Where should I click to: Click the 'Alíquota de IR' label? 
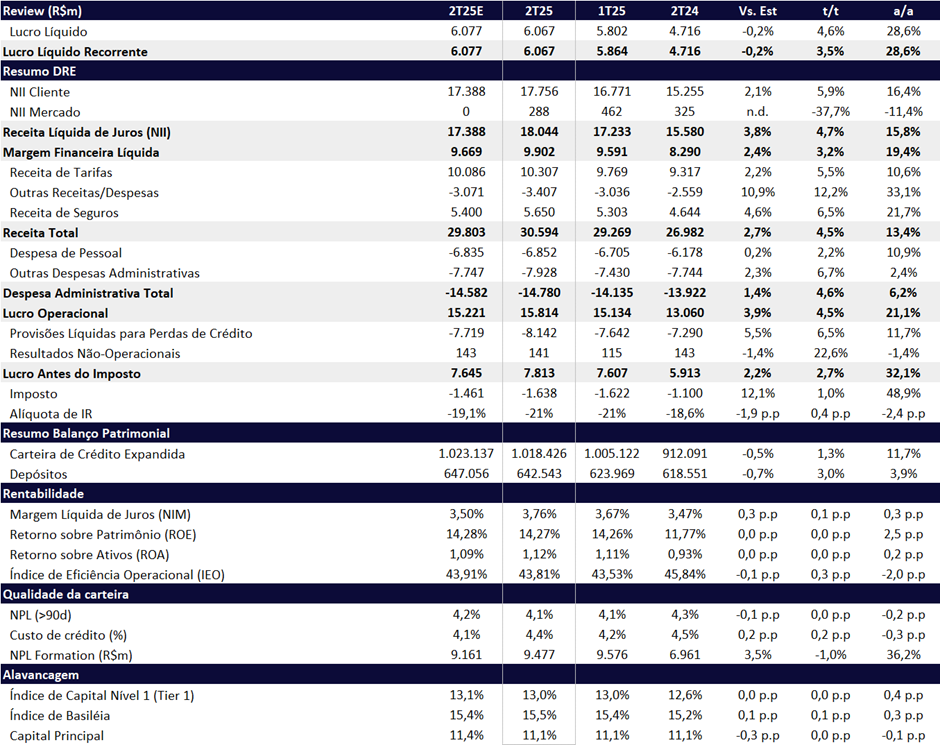click(x=51, y=414)
